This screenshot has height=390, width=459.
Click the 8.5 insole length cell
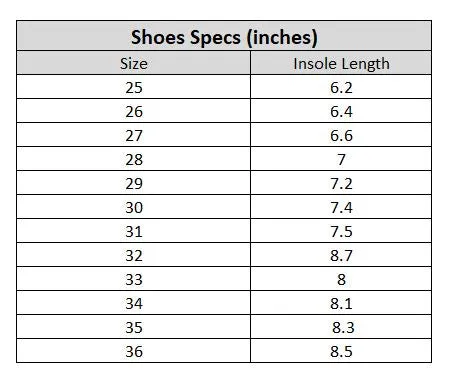pos(341,351)
